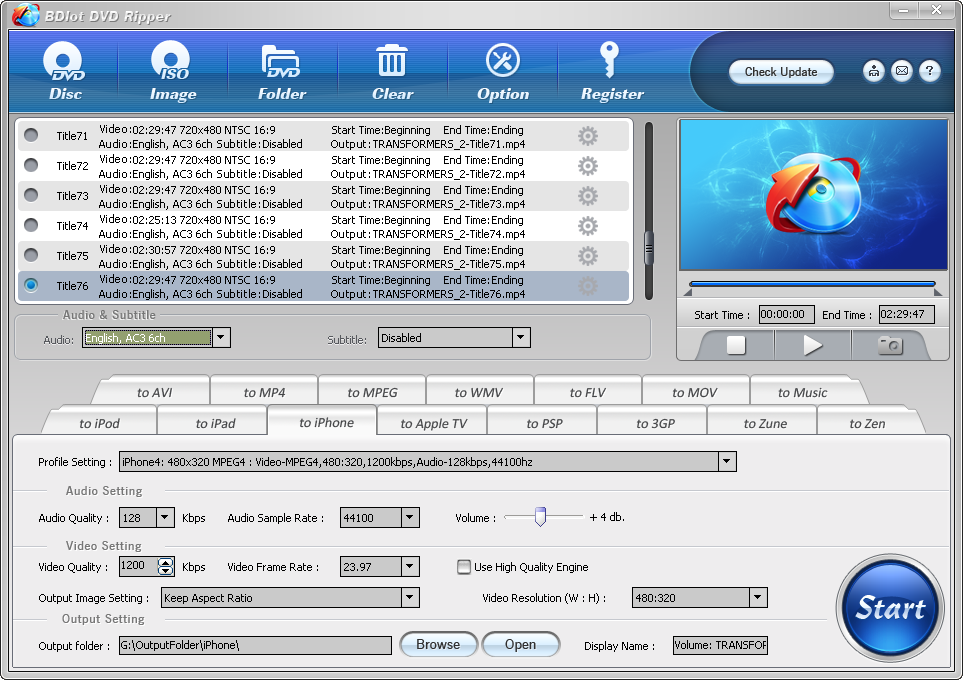Image resolution: width=963 pixels, height=680 pixels.
Task: Open the Option settings
Action: click(x=502, y=71)
